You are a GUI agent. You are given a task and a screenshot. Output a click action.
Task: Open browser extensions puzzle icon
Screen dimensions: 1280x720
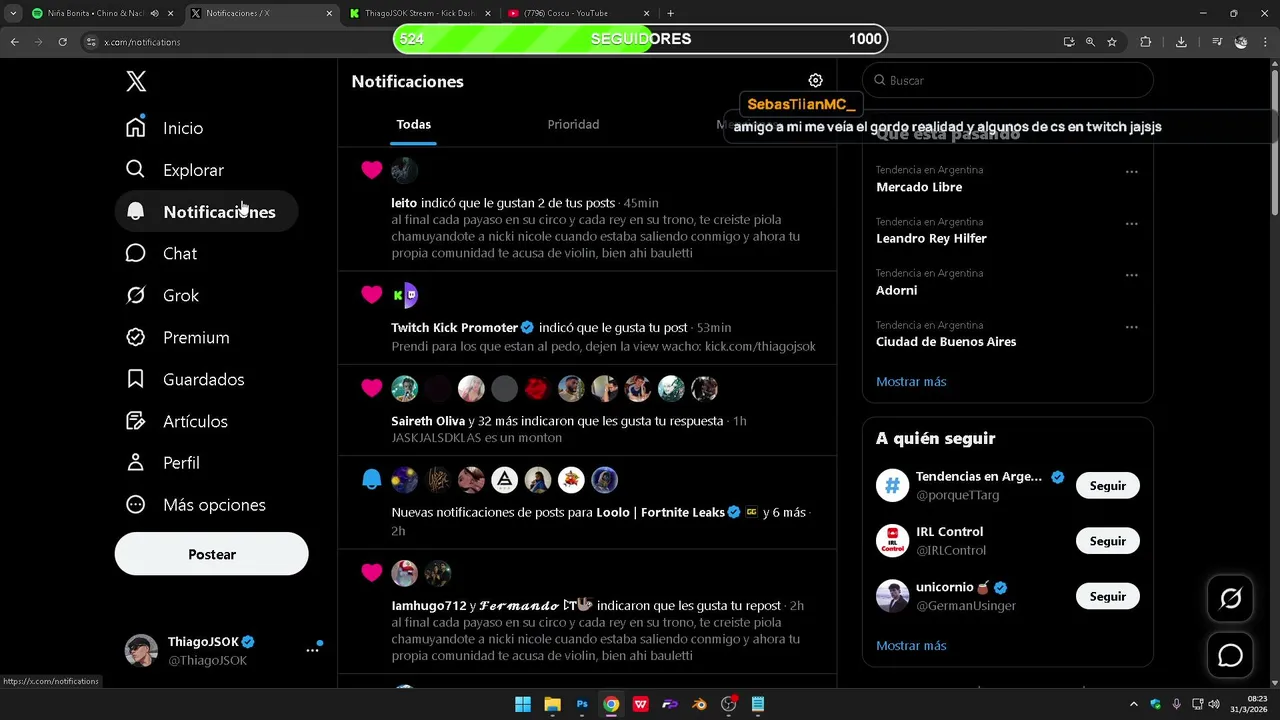[1146, 42]
